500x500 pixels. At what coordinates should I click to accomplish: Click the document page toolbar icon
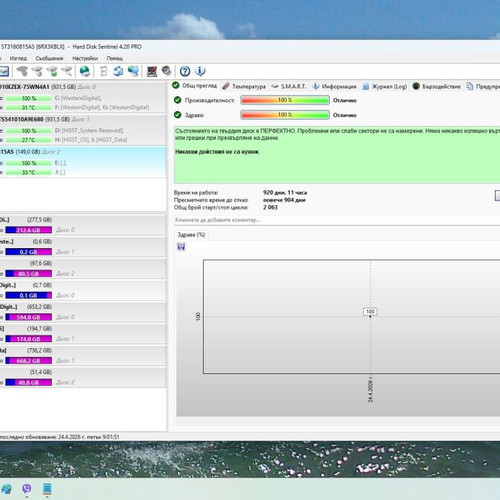(104, 71)
